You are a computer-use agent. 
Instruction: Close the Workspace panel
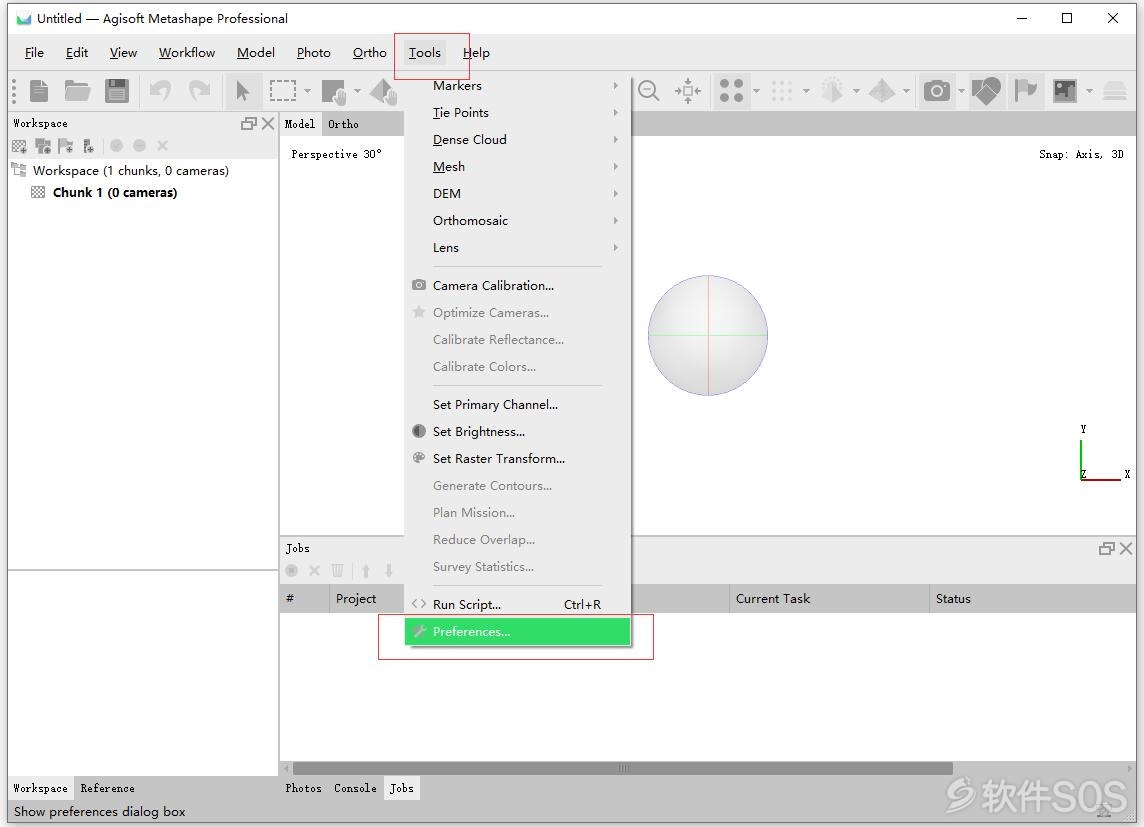[268, 124]
